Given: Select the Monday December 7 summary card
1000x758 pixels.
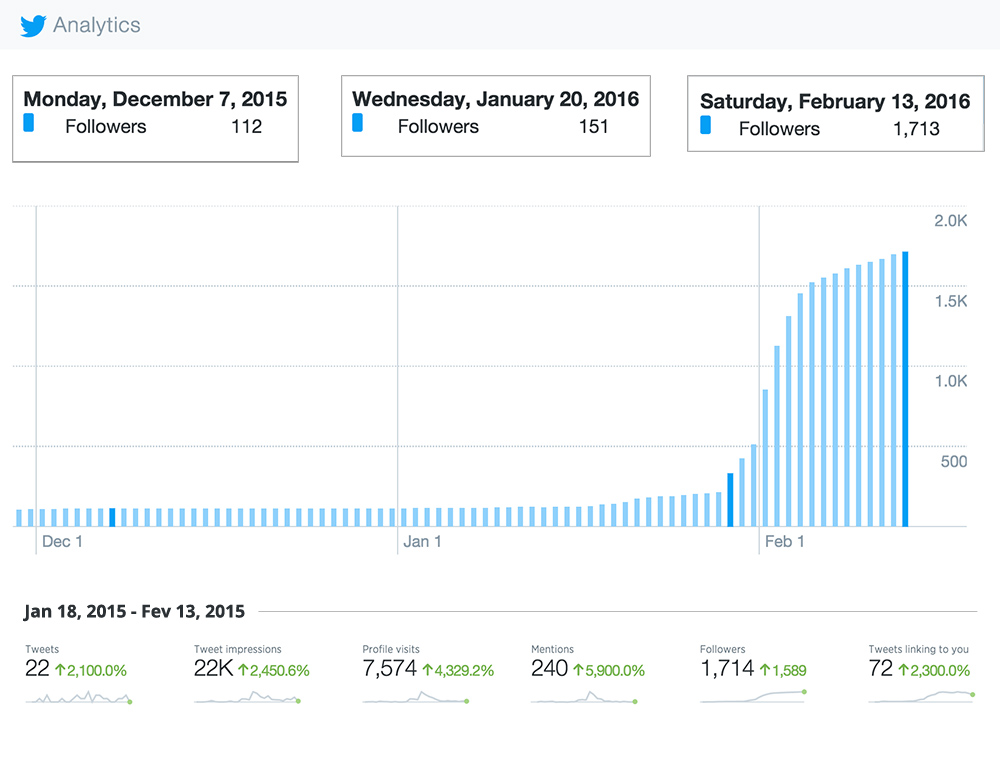Looking at the screenshot, I should [155, 118].
